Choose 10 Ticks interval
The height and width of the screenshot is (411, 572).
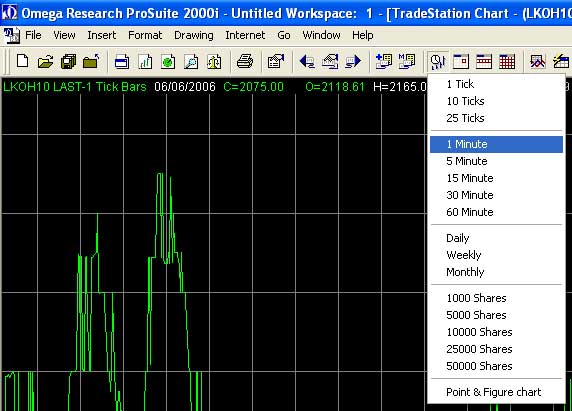click(x=496, y=101)
